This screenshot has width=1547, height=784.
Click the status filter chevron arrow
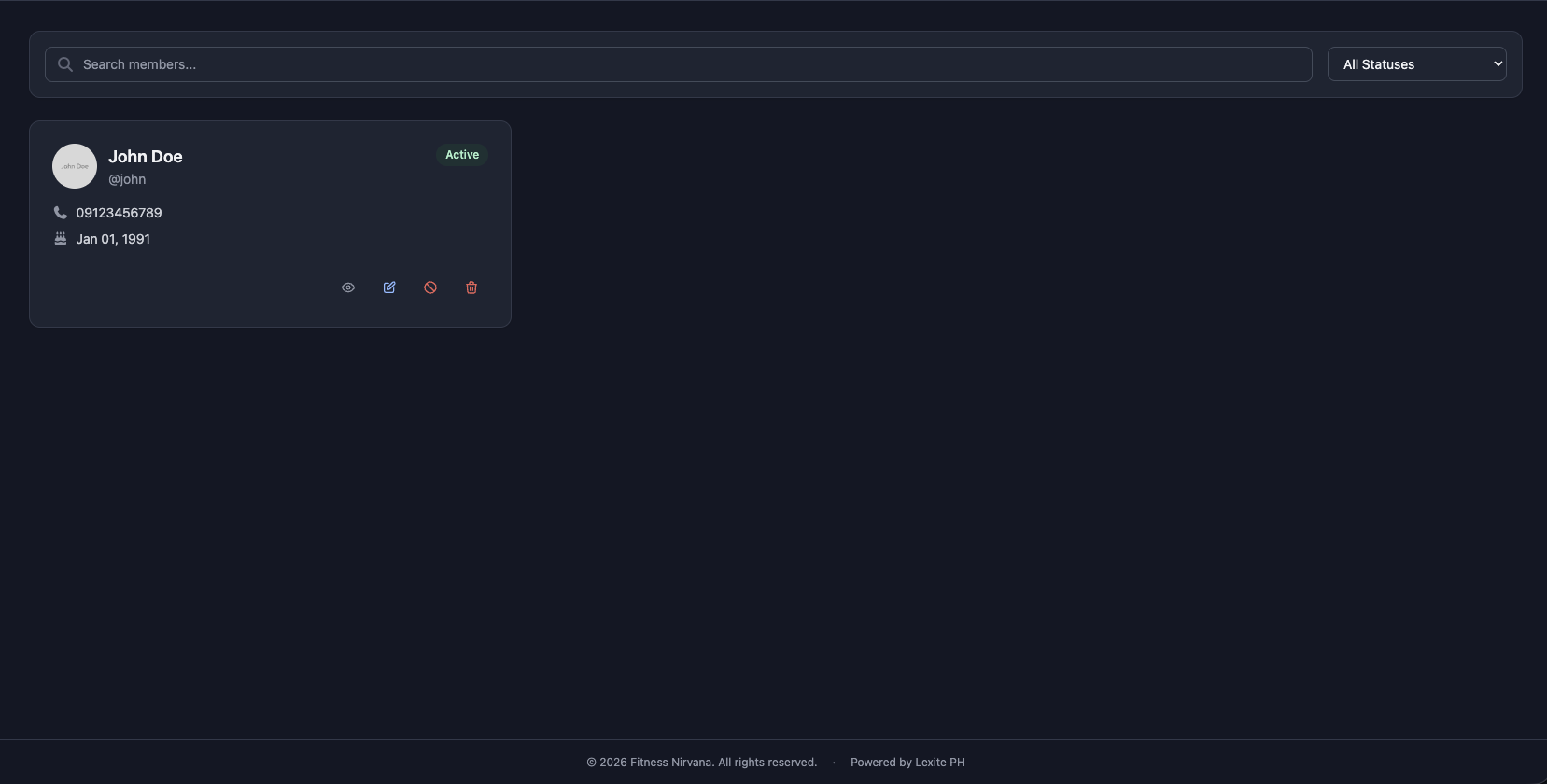tap(1498, 64)
